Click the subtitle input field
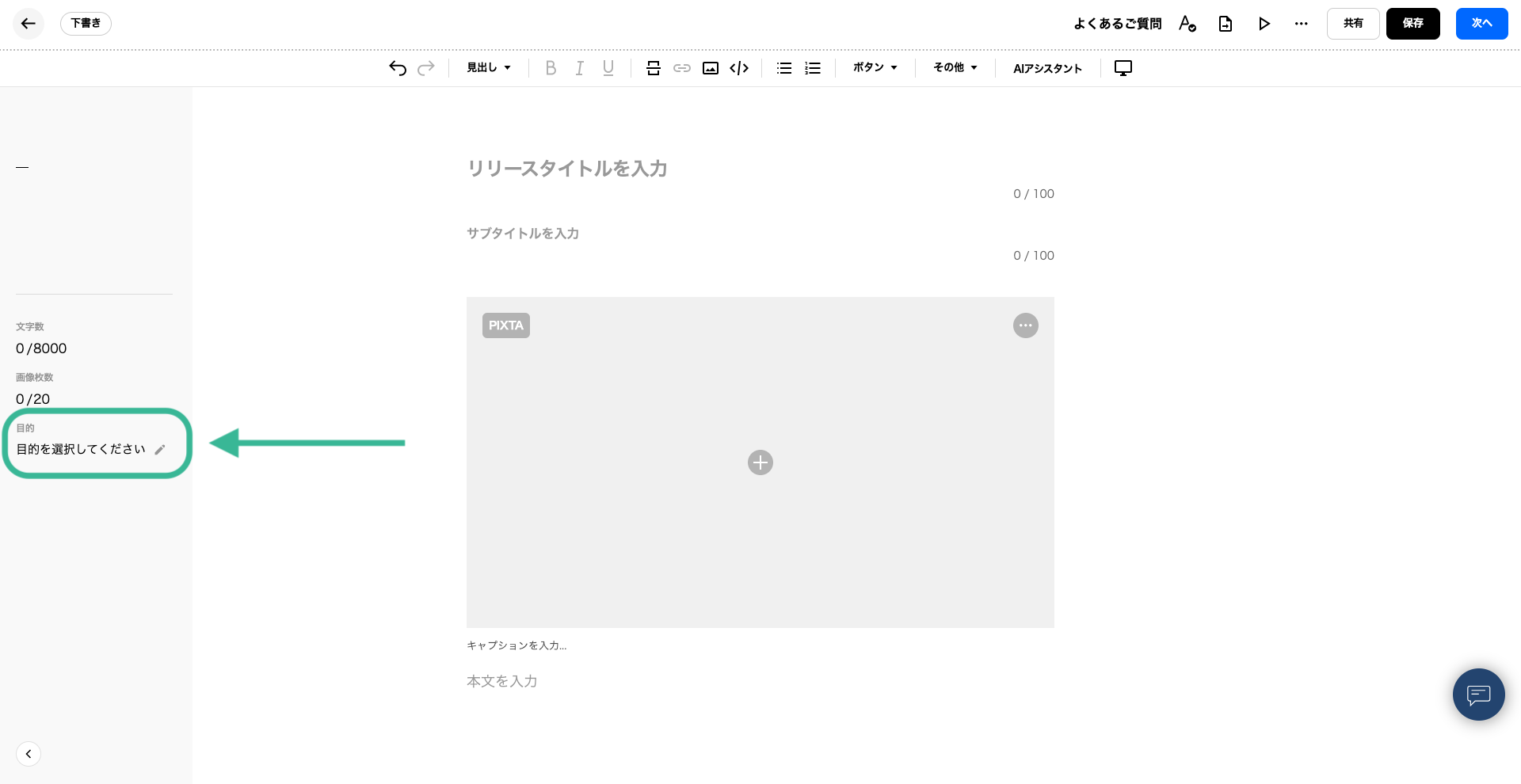The width and height of the screenshot is (1521, 784). [760, 234]
